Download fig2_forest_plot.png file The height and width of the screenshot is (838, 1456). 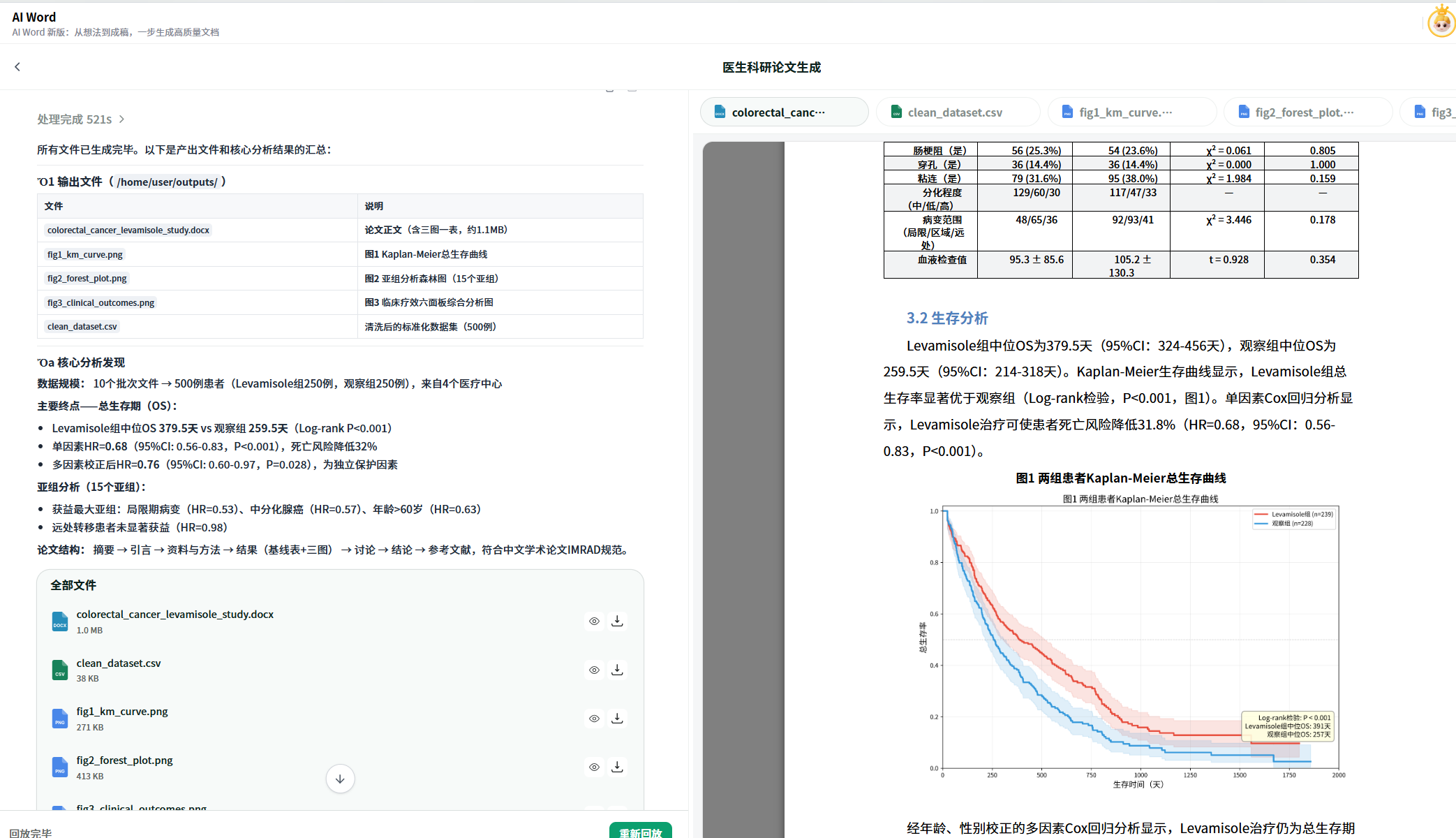pyautogui.click(x=617, y=767)
